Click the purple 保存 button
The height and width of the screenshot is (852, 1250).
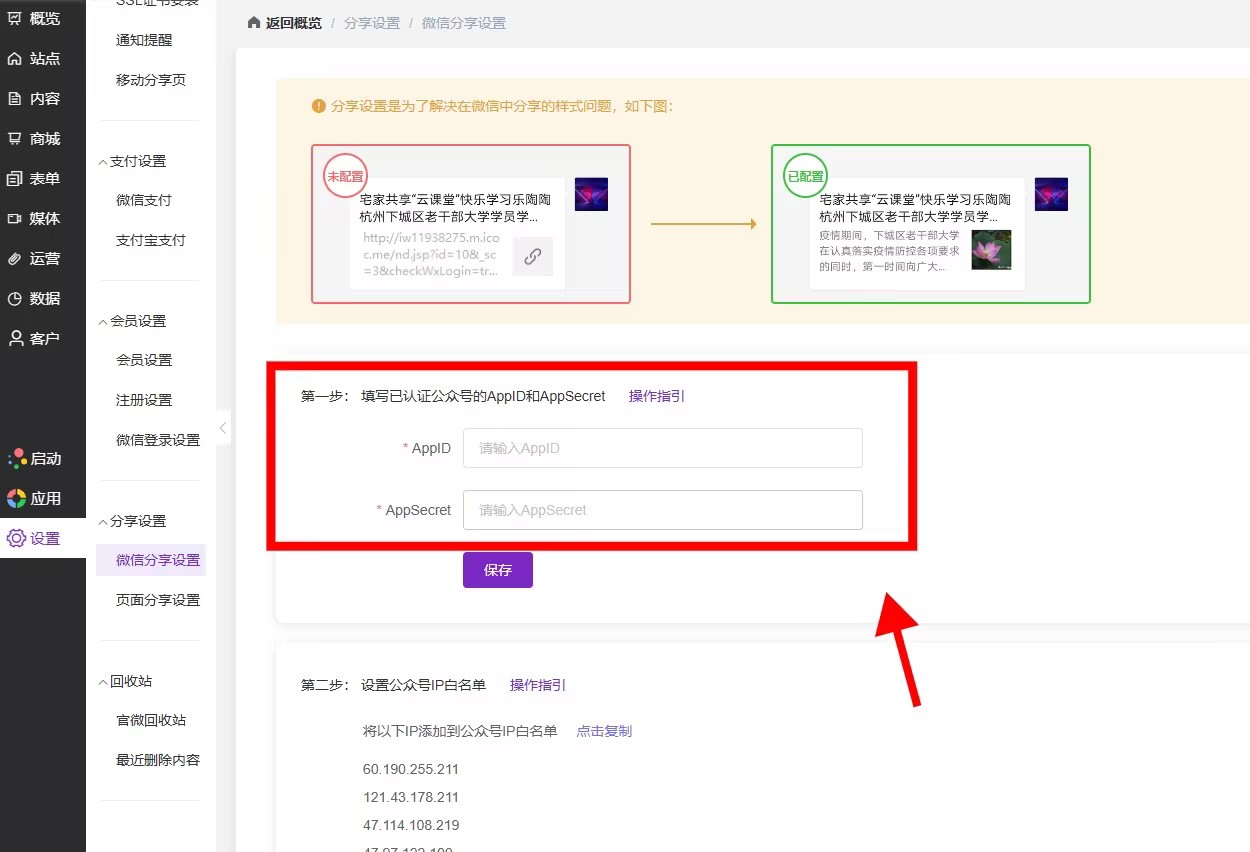point(497,570)
